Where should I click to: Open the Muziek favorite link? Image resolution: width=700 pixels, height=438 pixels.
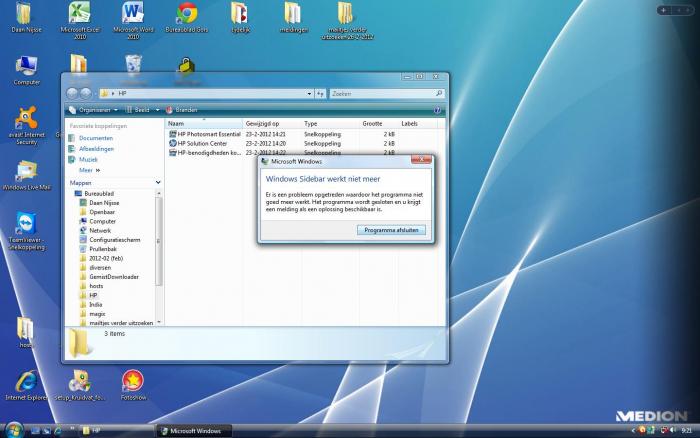point(83,159)
